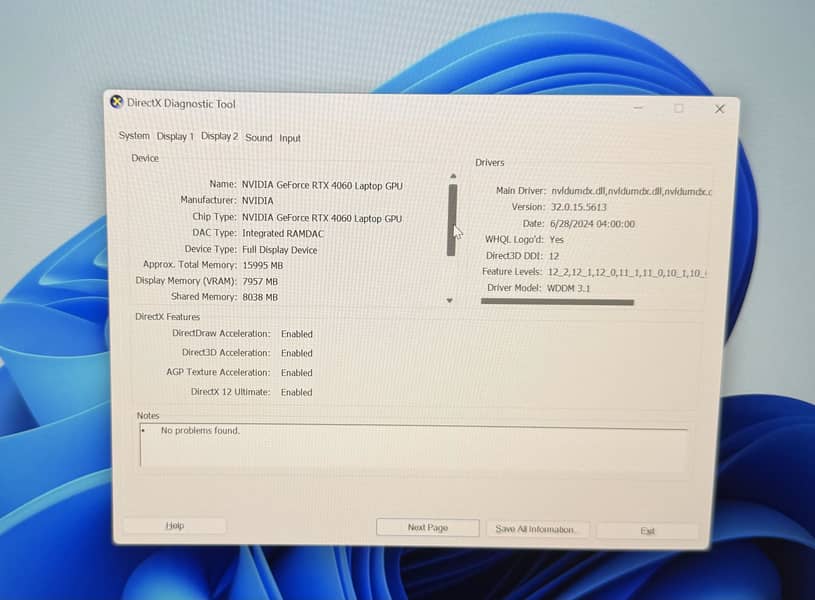Click the DirectX Diagnostic Tool title text

point(181,103)
